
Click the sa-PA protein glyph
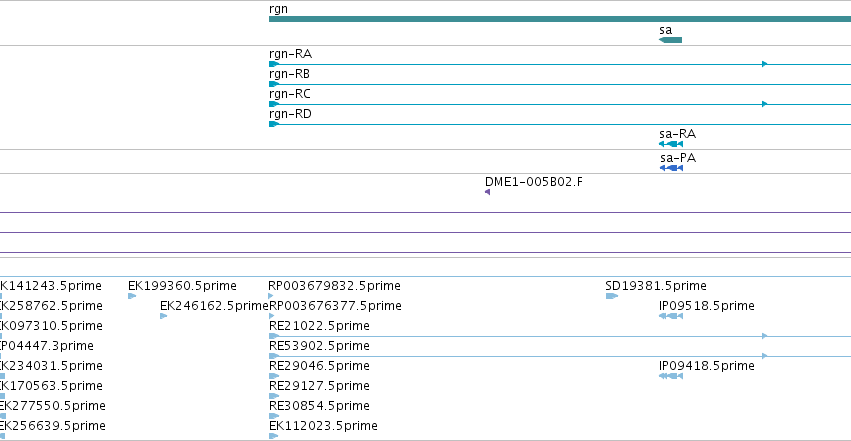click(x=671, y=168)
